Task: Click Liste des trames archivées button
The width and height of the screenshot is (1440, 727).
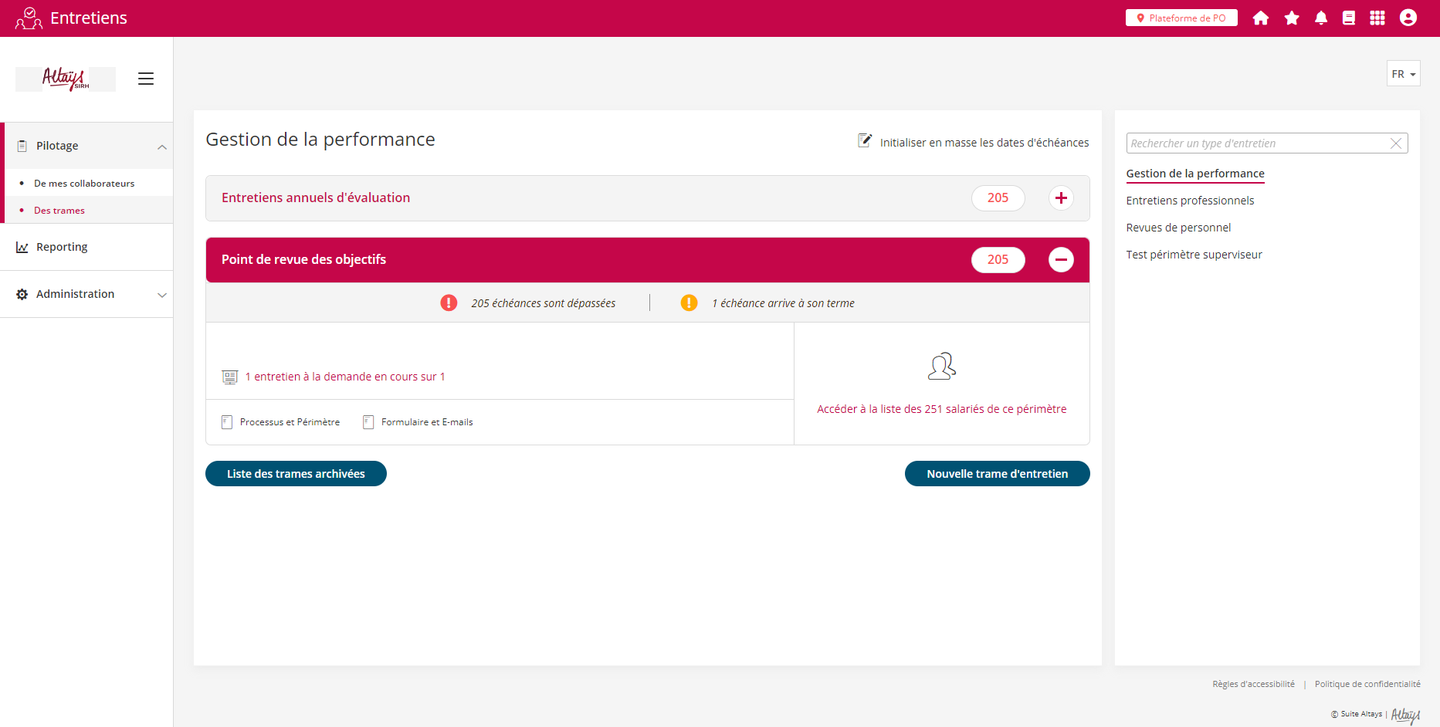Action: coord(296,474)
